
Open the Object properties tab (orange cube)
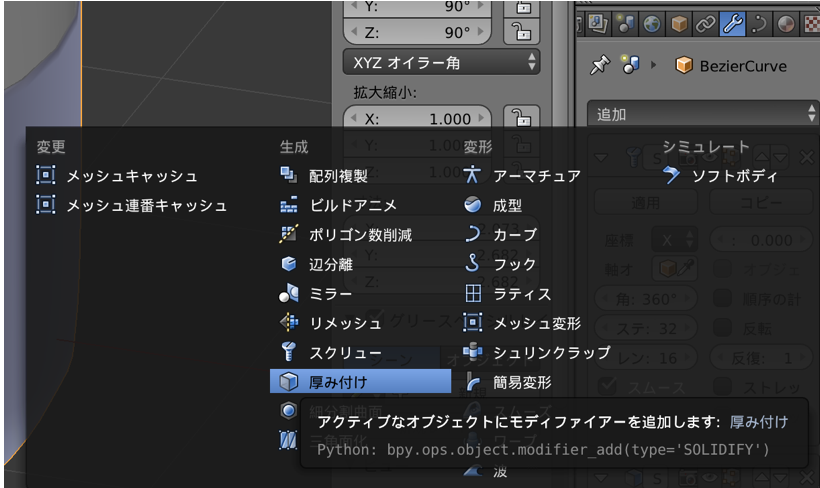[x=679, y=24]
